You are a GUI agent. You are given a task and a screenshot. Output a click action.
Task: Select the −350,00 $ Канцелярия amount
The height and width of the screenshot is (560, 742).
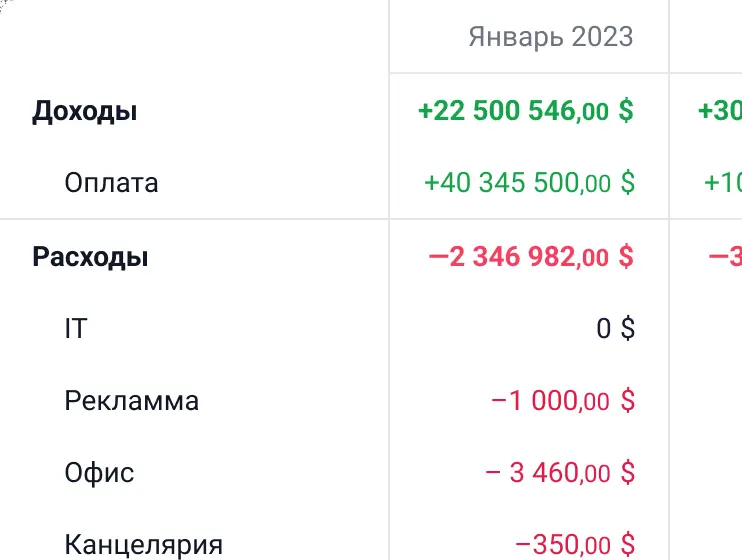[x=575, y=545]
